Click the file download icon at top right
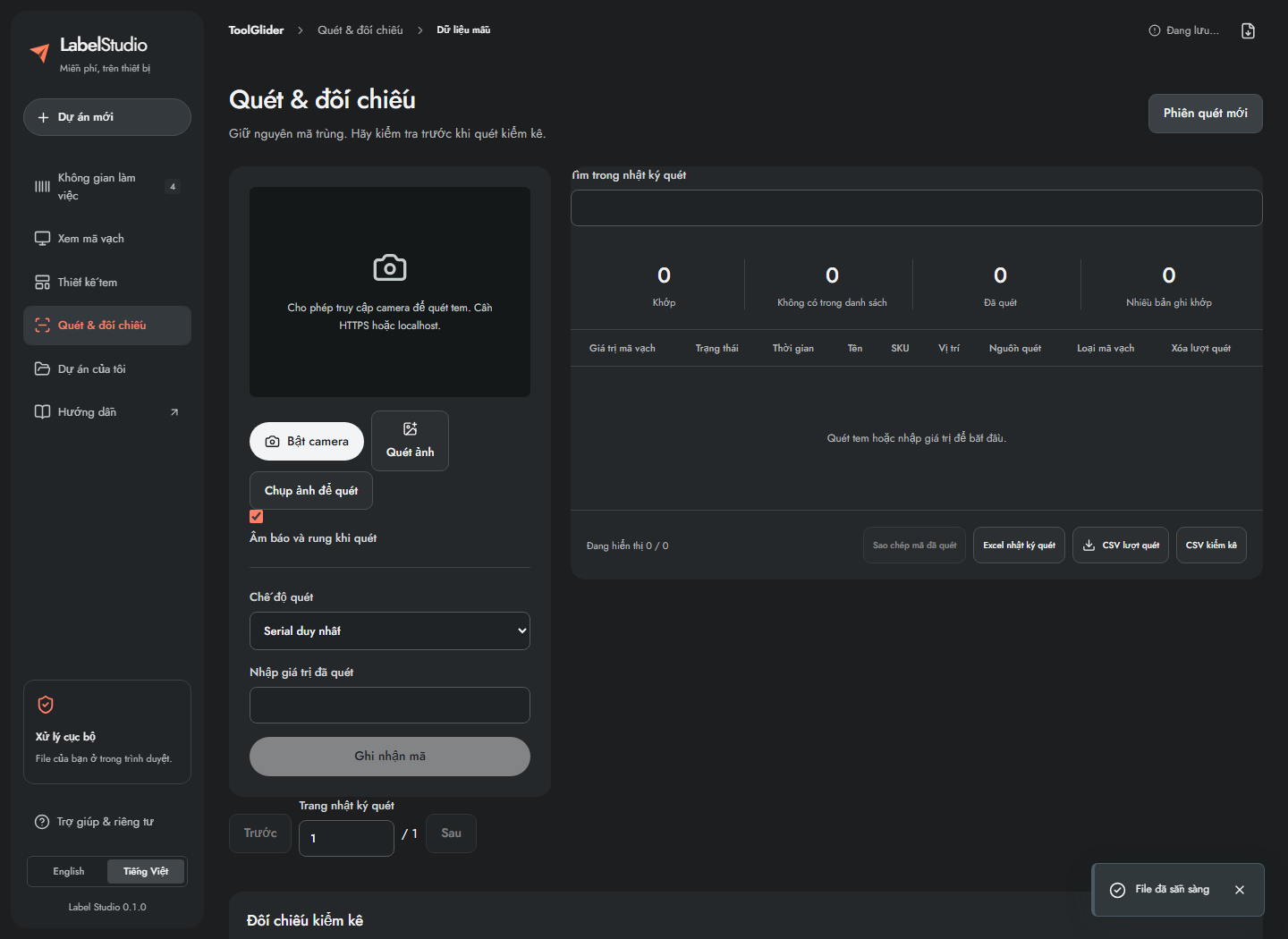The height and width of the screenshot is (939, 1288). point(1249,30)
